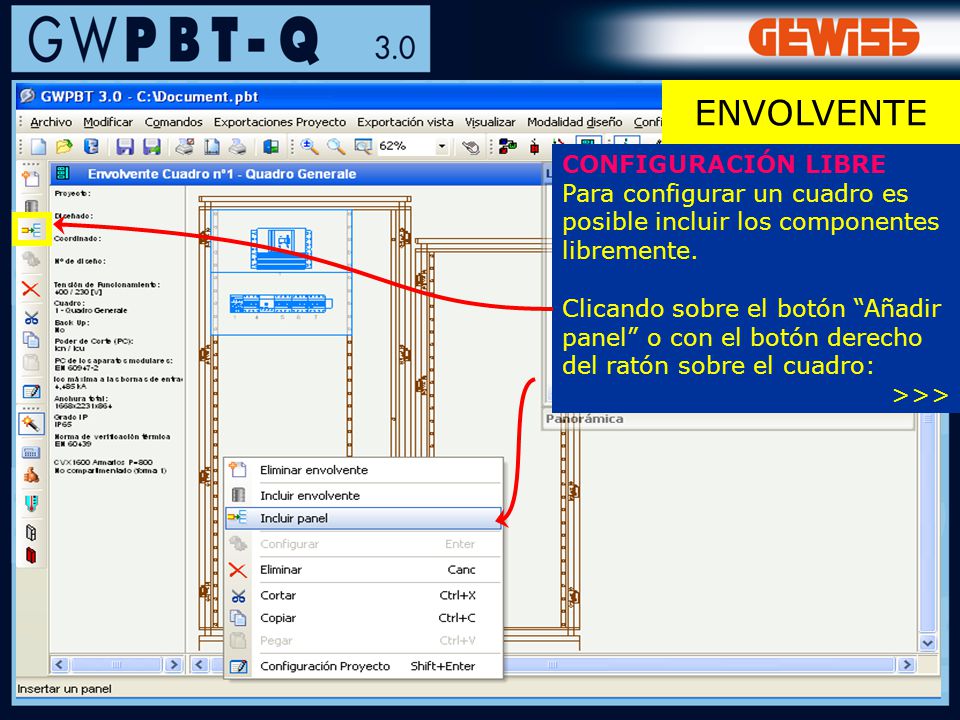Click the copy icon in the left toolbar
960x720 pixels.
[31, 339]
